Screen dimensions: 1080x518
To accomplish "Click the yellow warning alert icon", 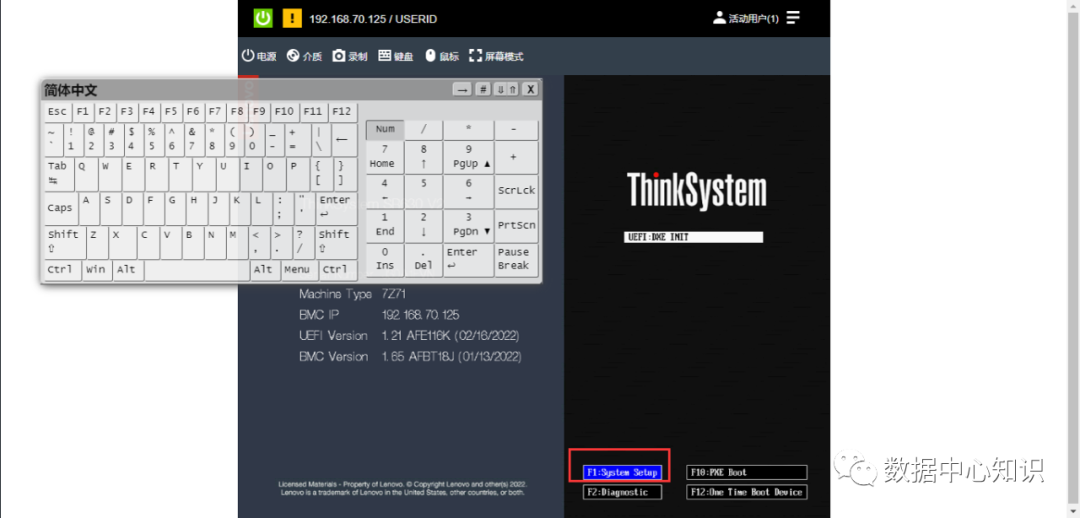I will coord(292,18).
